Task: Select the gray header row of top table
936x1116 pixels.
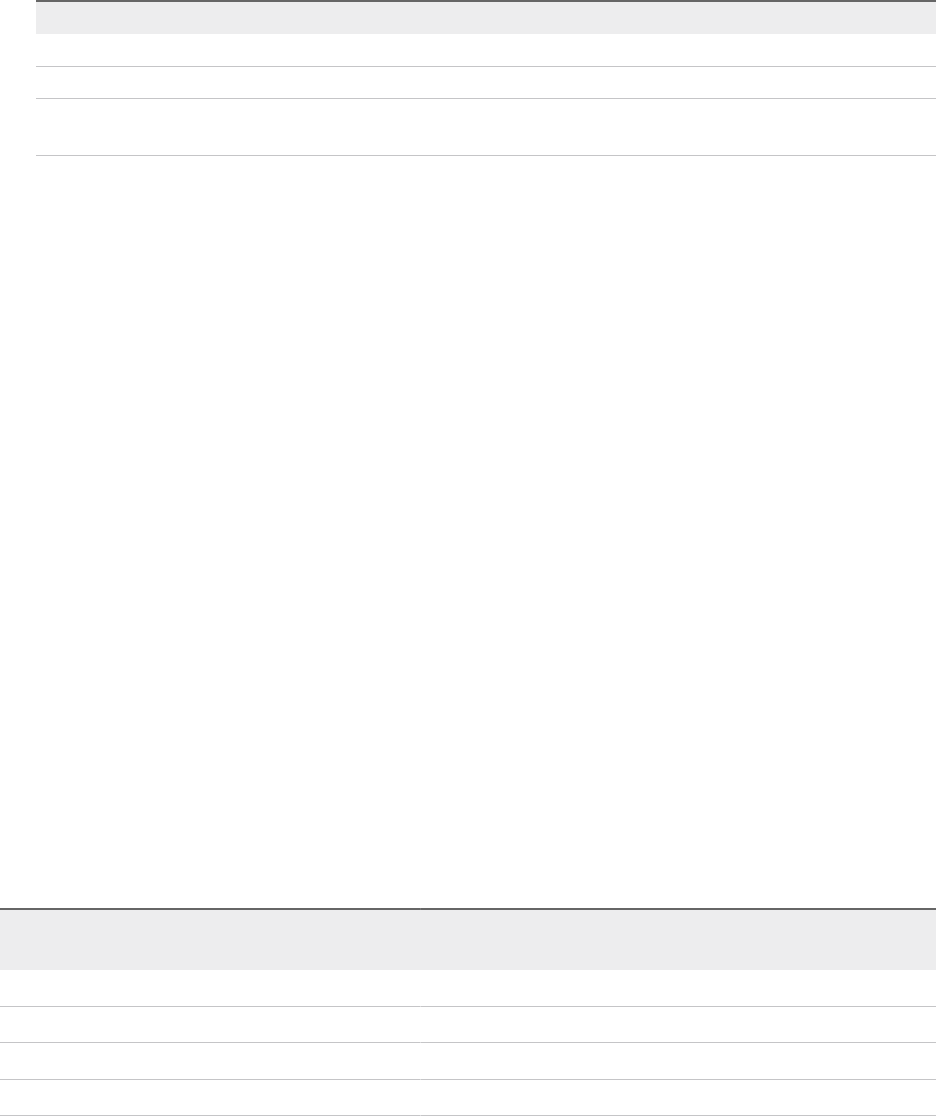Action: click(485, 18)
